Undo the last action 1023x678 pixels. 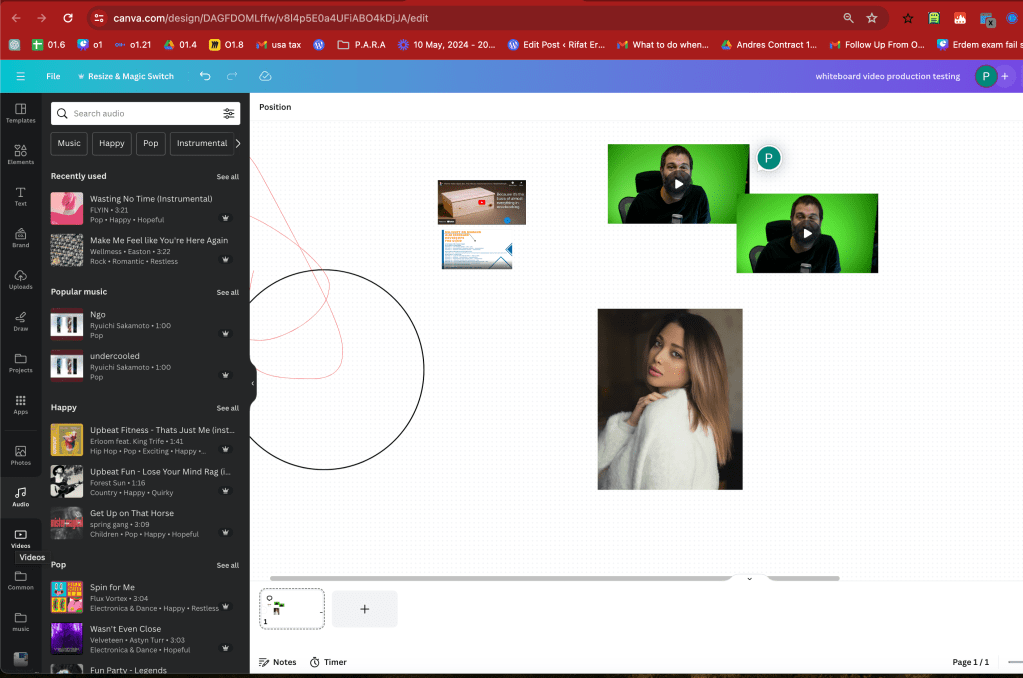tap(205, 76)
